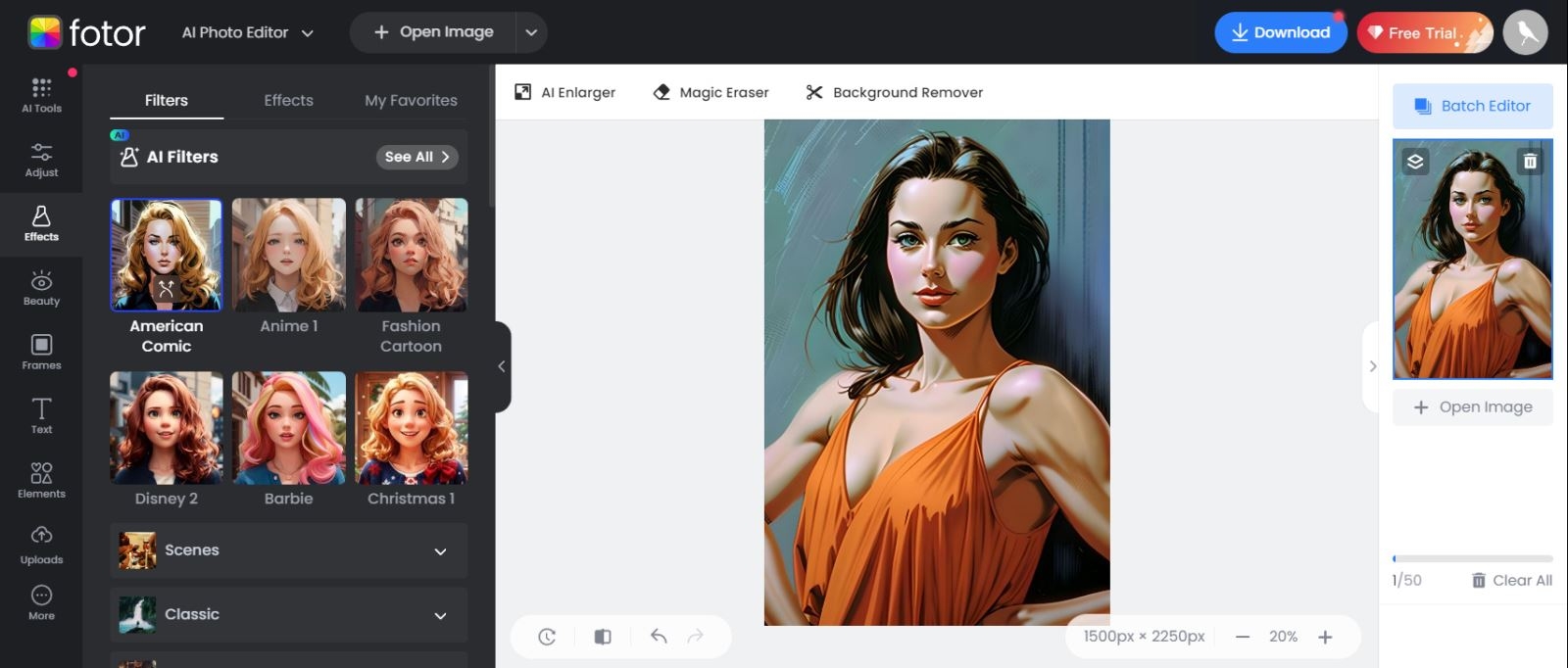The height and width of the screenshot is (668, 1568).
Task: Apply the Anime 1 filter
Action: [x=289, y=255]
